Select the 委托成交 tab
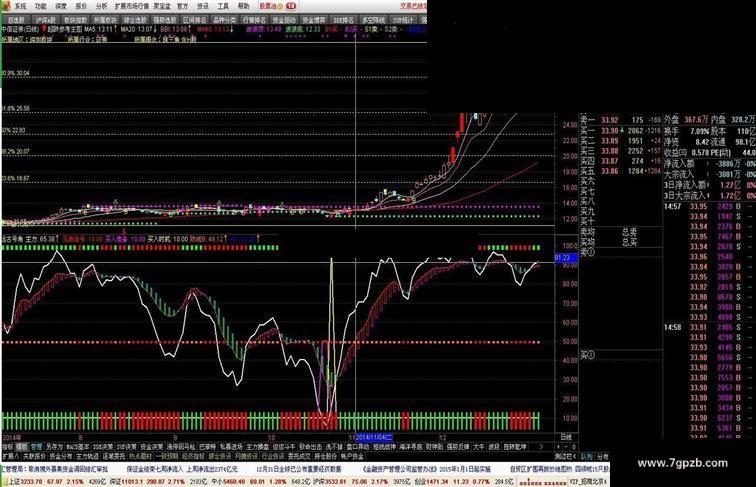The height and width of the screenshot is (487, 756). coord(299,456)
